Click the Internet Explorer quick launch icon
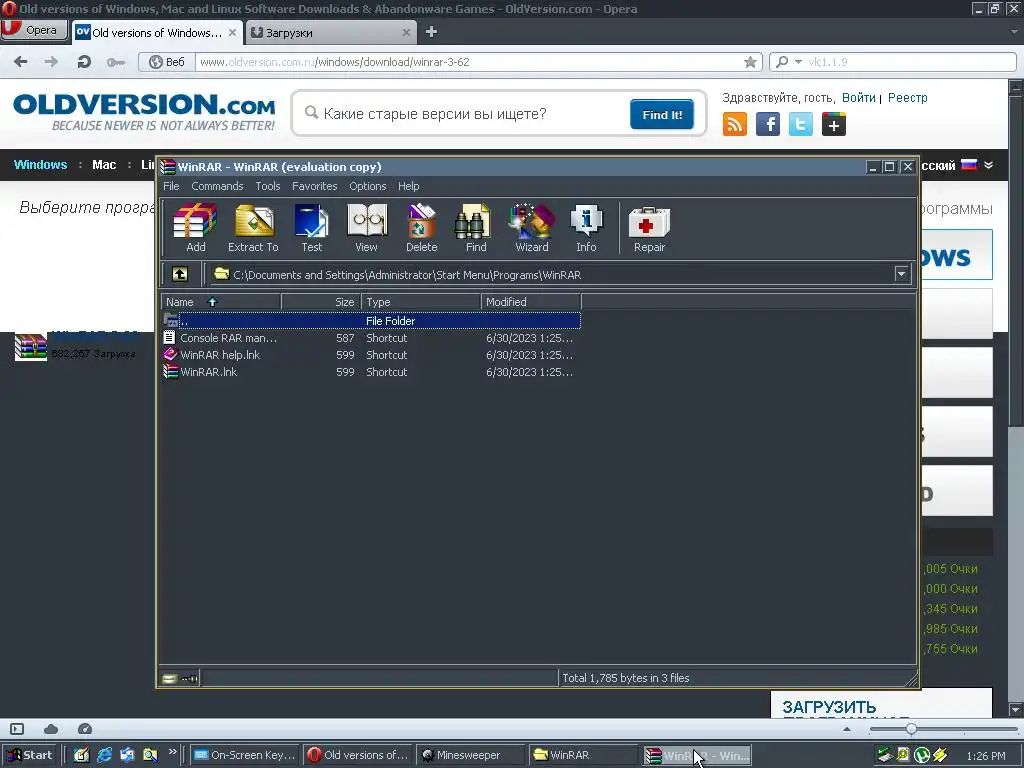 [x=104, y=755]
